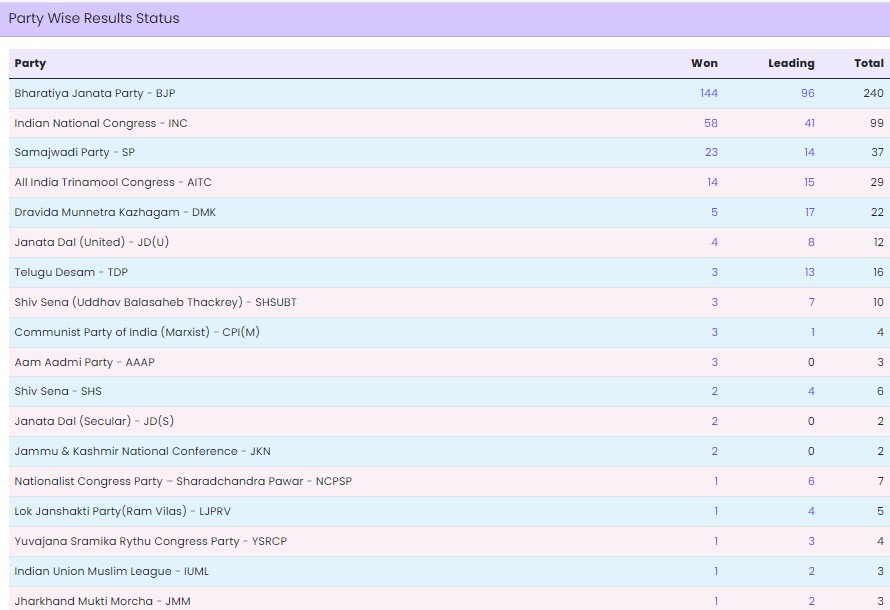Click Party Wise Results Status heading
Image resolution: width=890 pixels, height=610 pixels.
click(x=94, y=18)
